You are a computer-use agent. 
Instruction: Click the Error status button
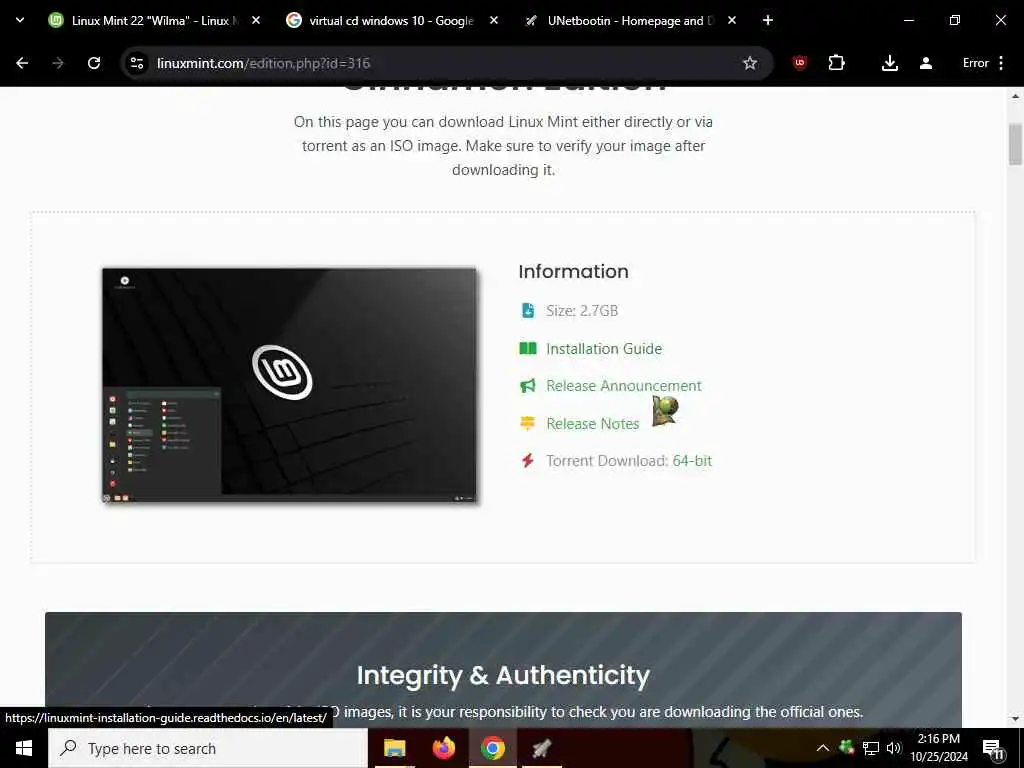(976, 63)
